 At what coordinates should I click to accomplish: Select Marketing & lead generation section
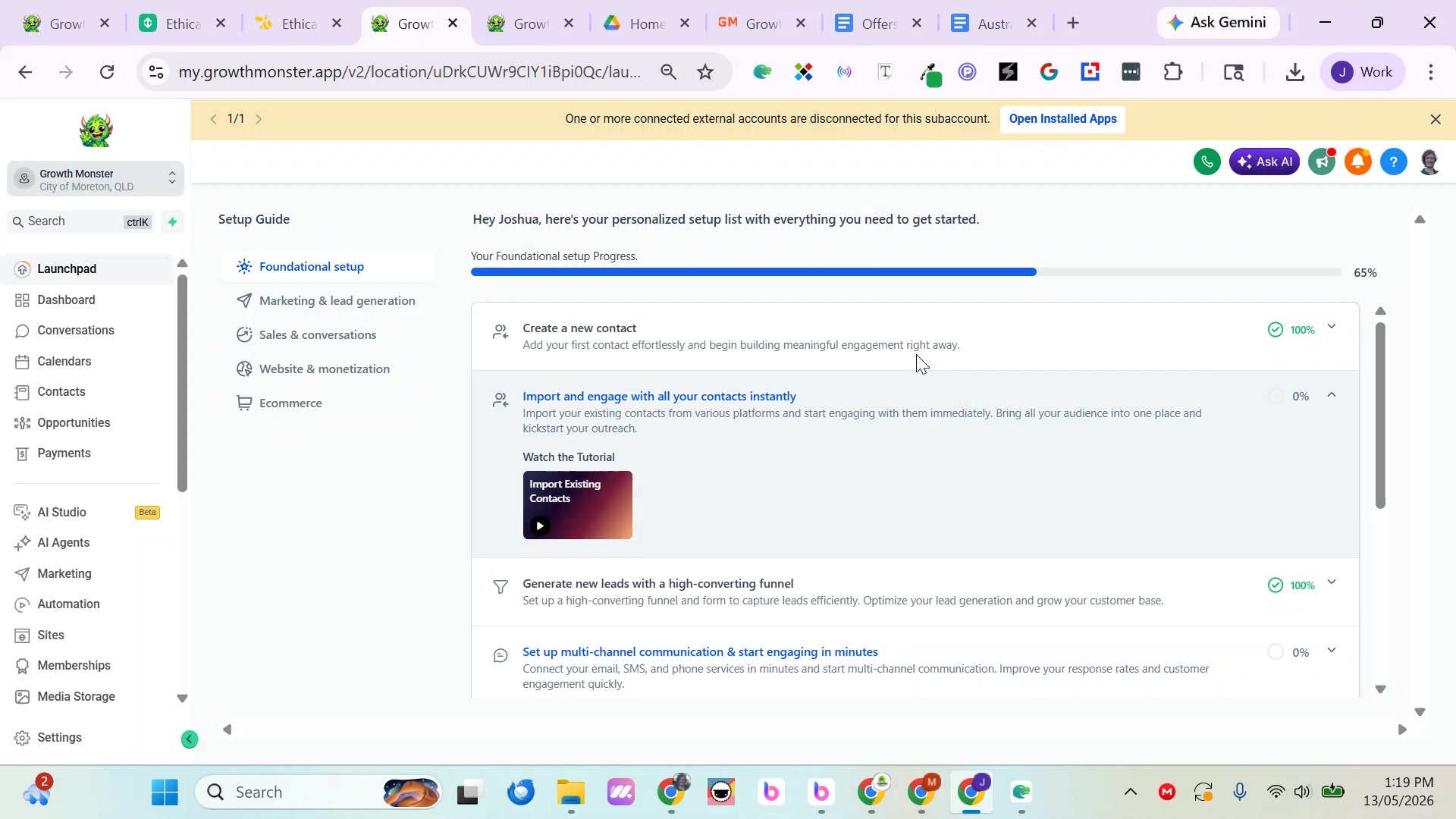pyautogui.click(x=328, y=301)
